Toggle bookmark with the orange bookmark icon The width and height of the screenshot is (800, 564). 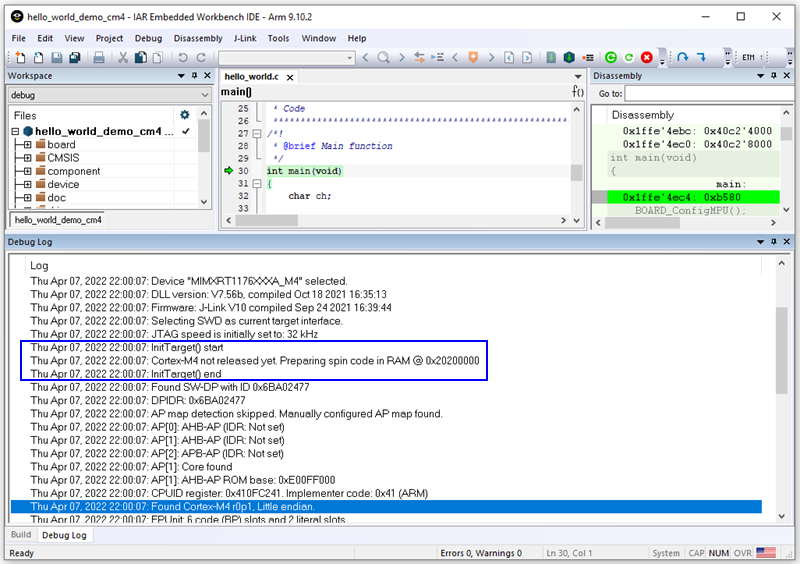tap(473, 57)
